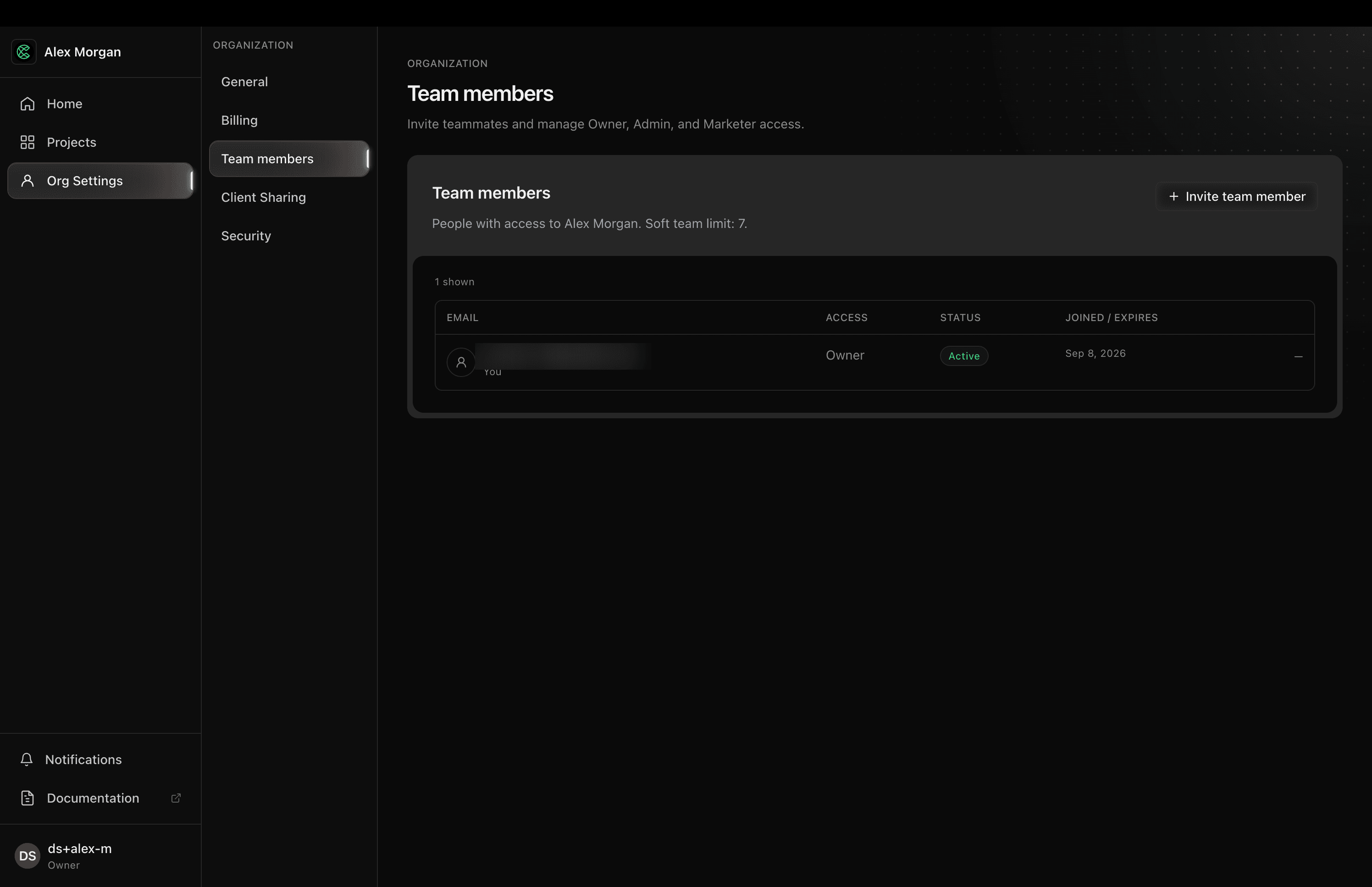This screenshot has width=1372, height=887.
Task: Click the Team members card title
Action: 491,193
